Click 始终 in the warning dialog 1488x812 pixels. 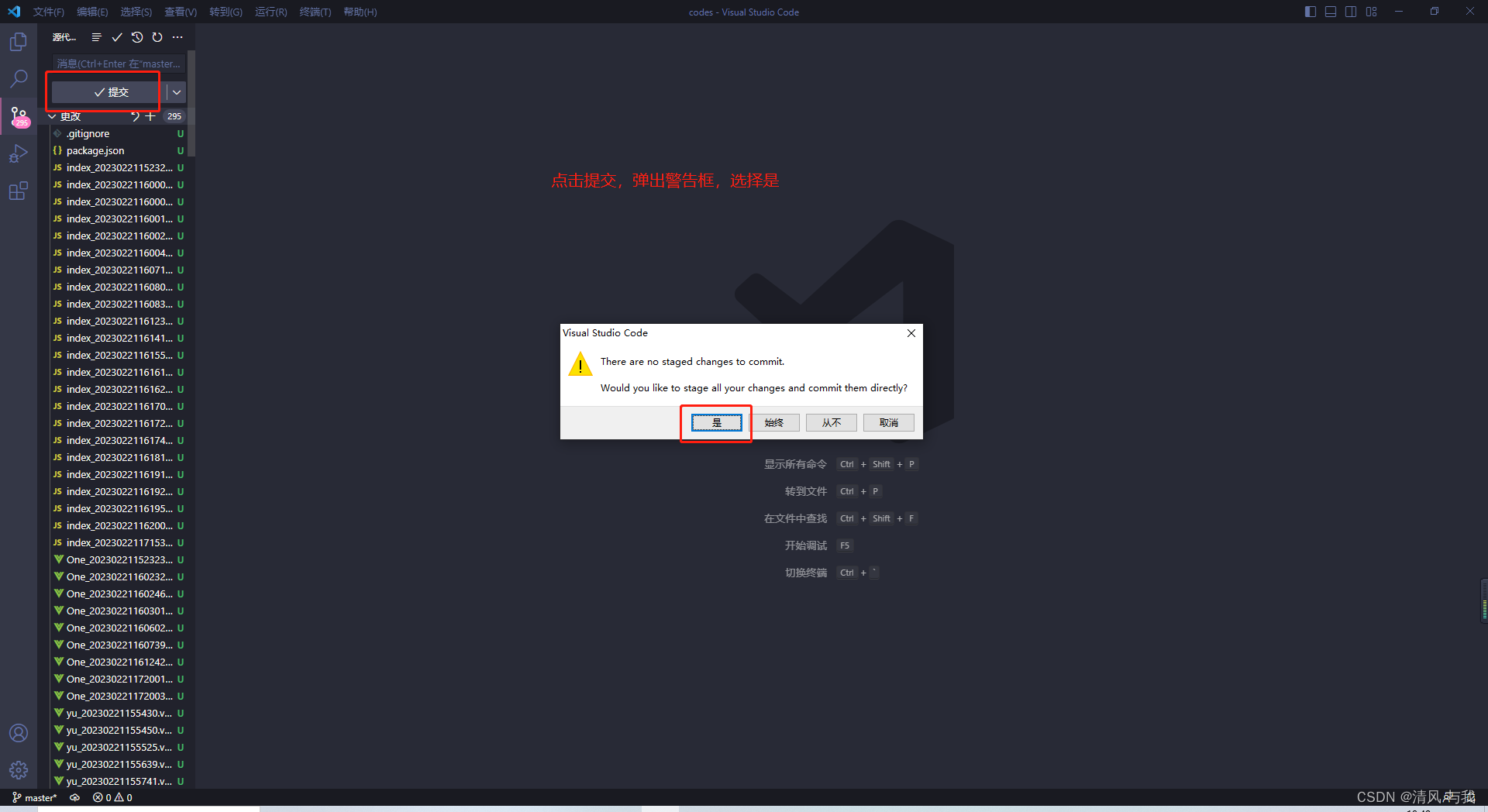[x=773, y=422]
